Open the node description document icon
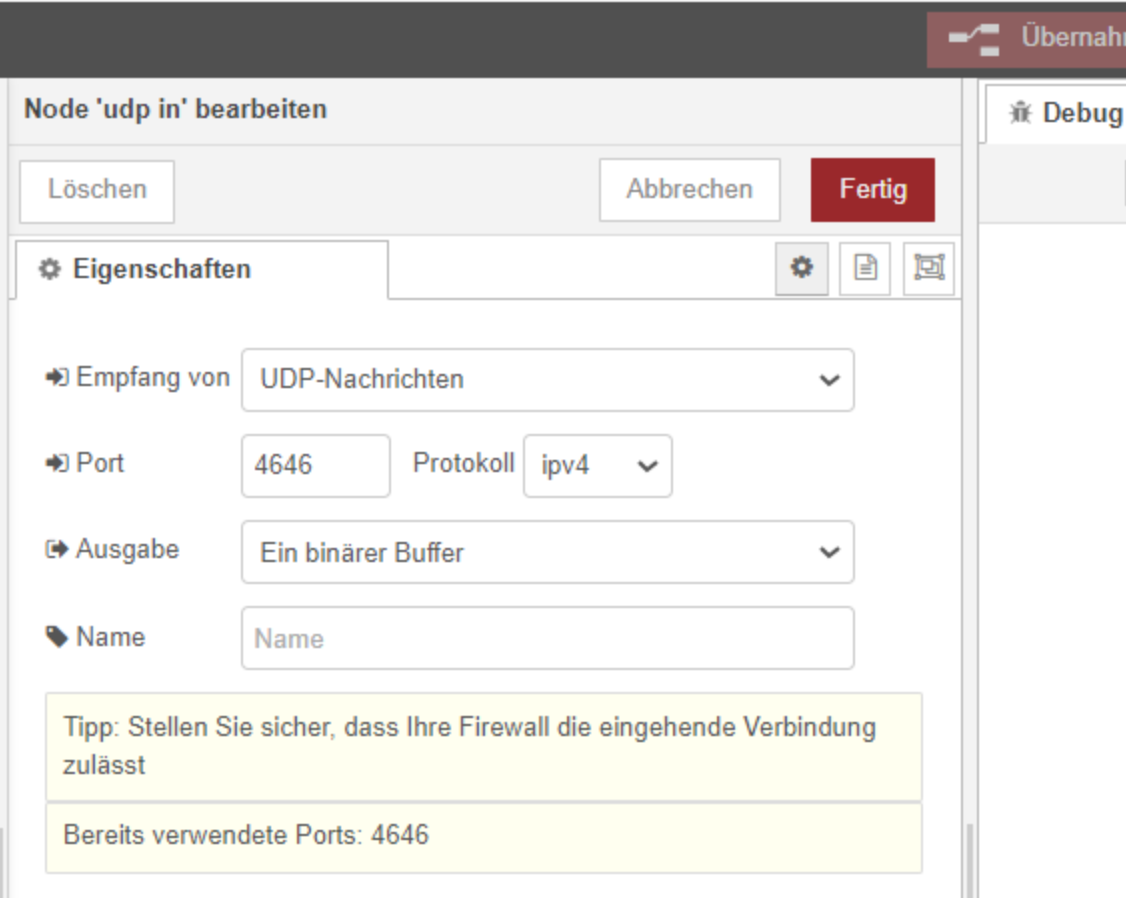The width and height of the screenshot is (1126, 898). (x=865, y=268)
